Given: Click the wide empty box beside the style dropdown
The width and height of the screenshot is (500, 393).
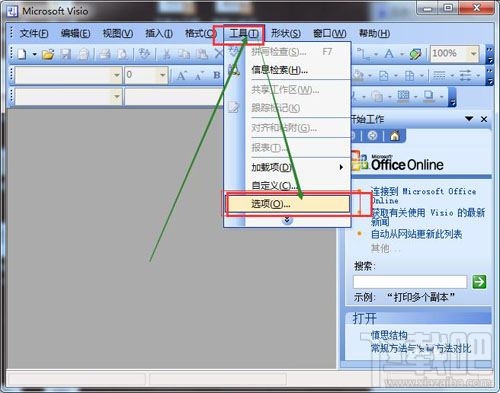Looking at the screenshot, I should [x=174, y=97].
